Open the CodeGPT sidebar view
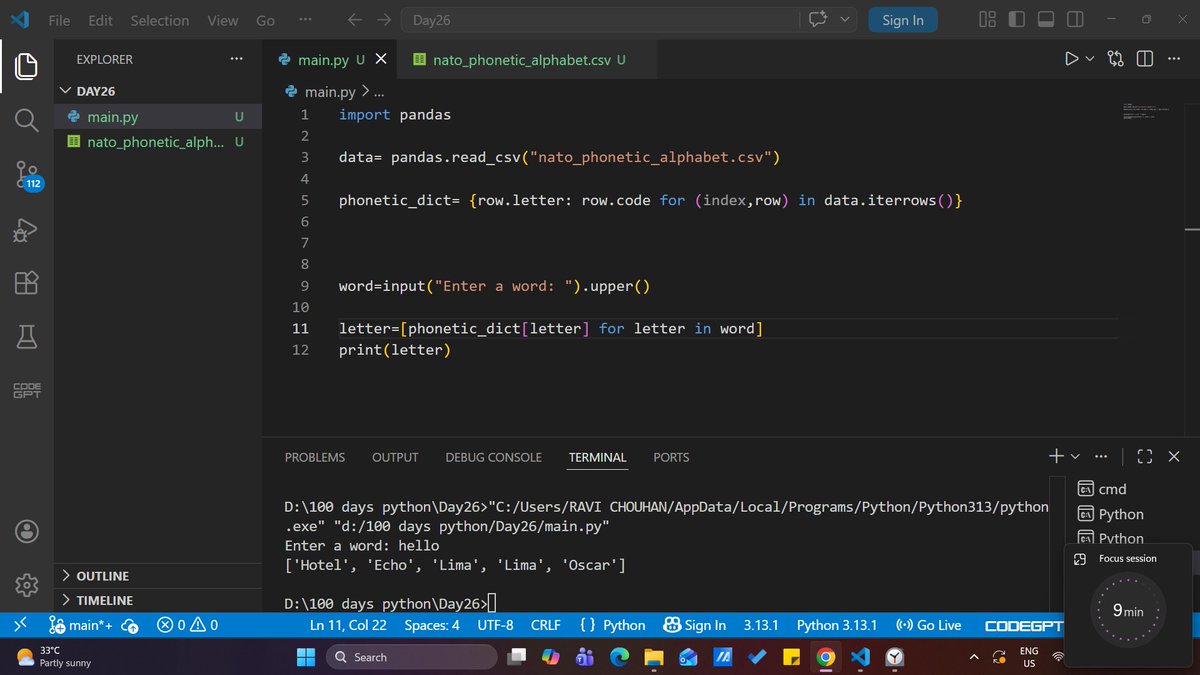Image resolution: width=1200 pixels, height=675 pixels. 26,391
